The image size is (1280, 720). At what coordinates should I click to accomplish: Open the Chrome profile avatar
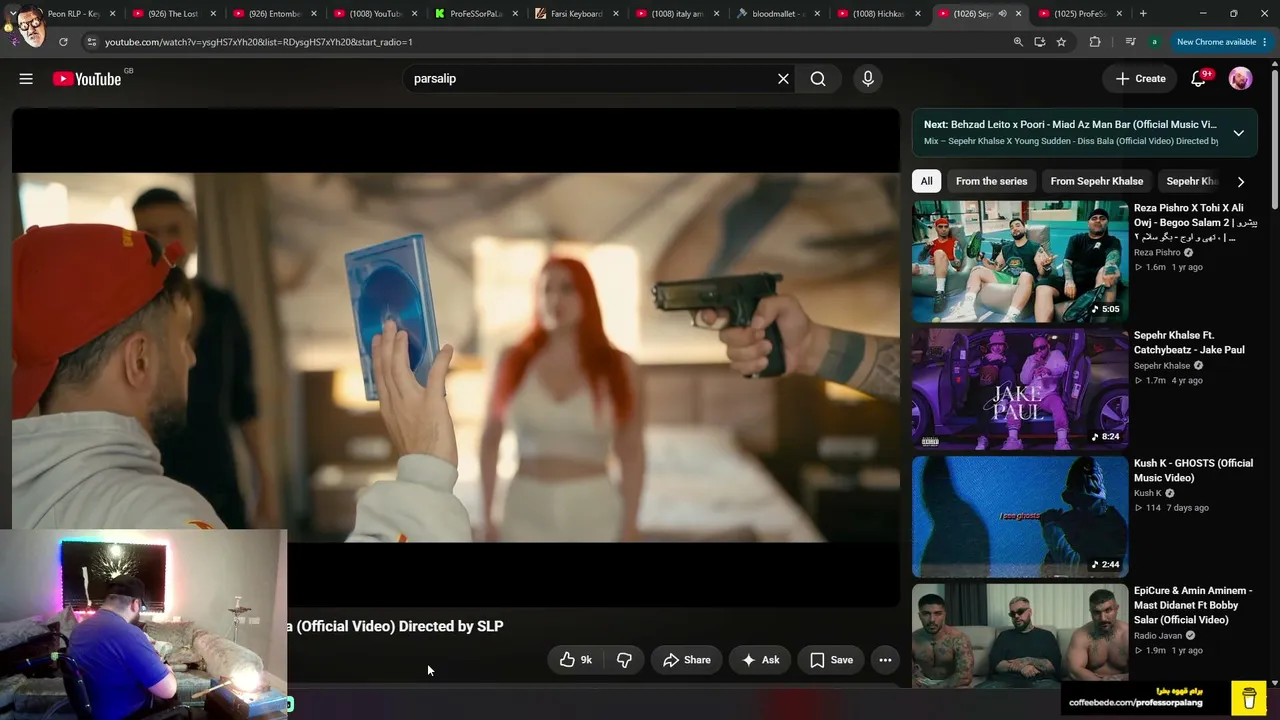tap(1155, 42)
